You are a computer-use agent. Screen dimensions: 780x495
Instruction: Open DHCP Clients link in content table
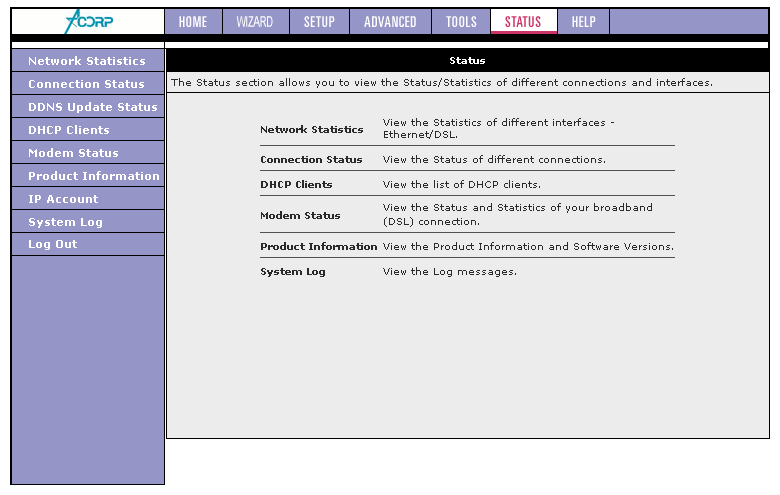point(296,185)
